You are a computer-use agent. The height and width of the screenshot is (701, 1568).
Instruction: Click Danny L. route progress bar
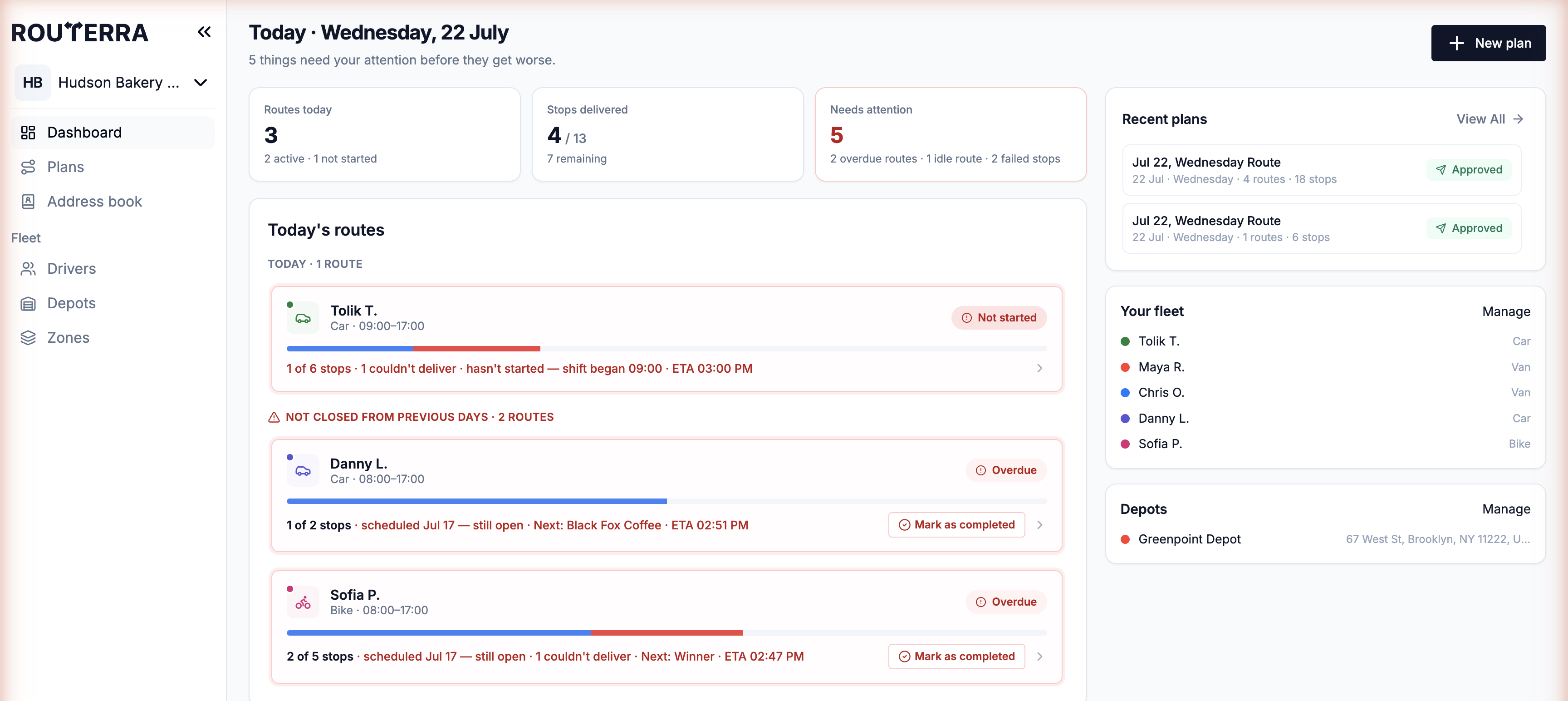[x=666, y=501]
